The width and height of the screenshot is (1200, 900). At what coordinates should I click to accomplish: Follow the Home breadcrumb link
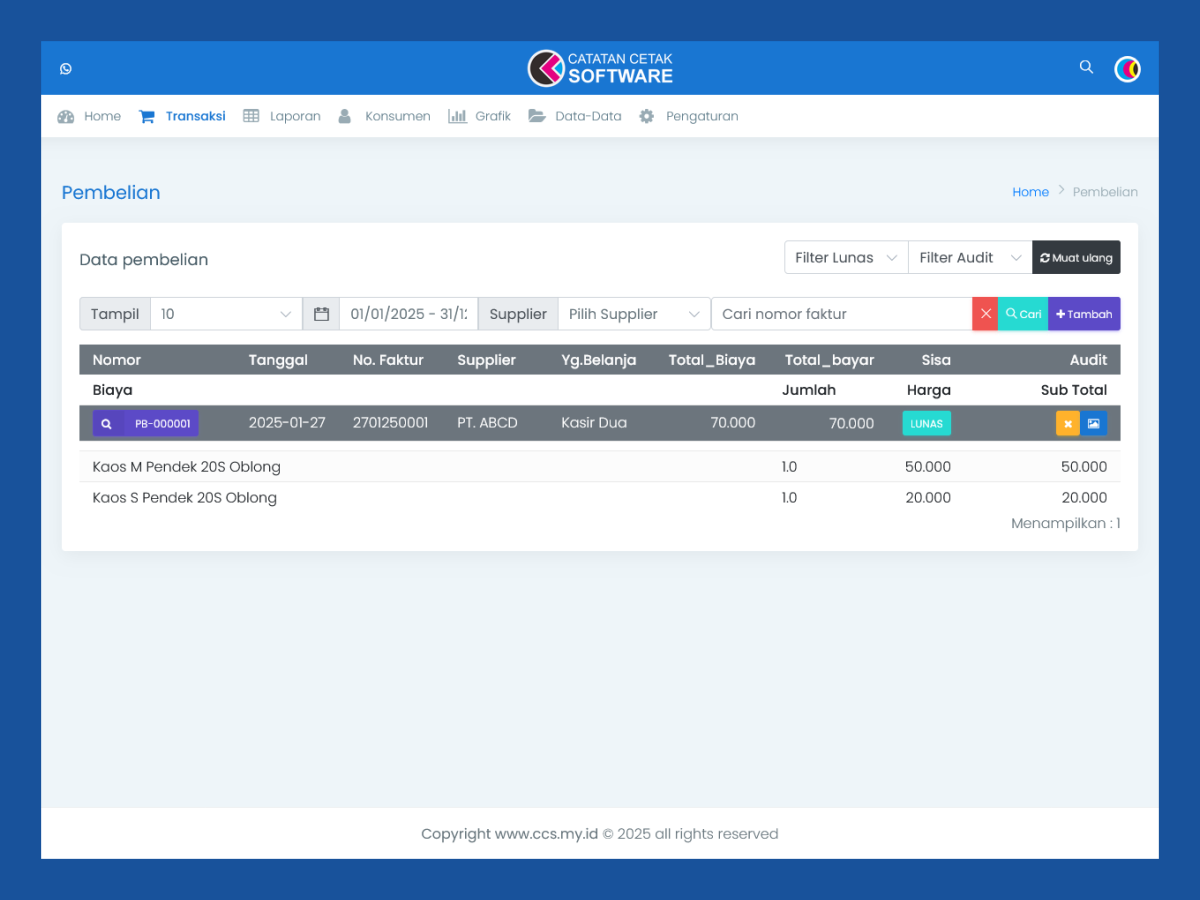[1030, 192]
